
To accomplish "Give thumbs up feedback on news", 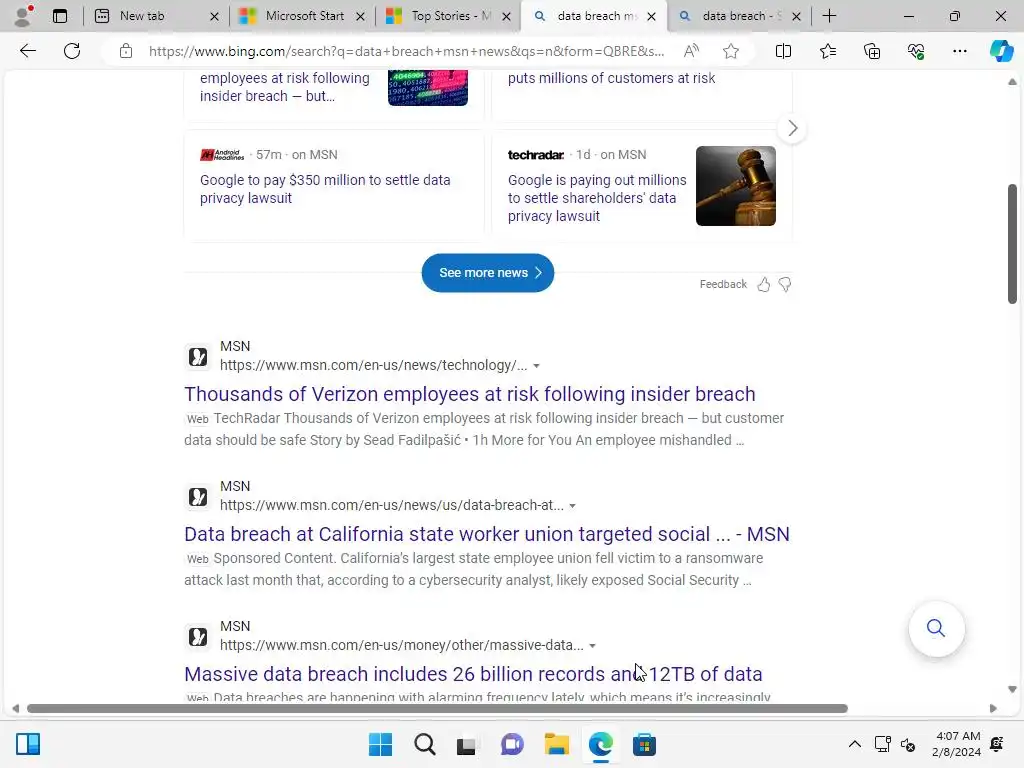I will [763, 284].
